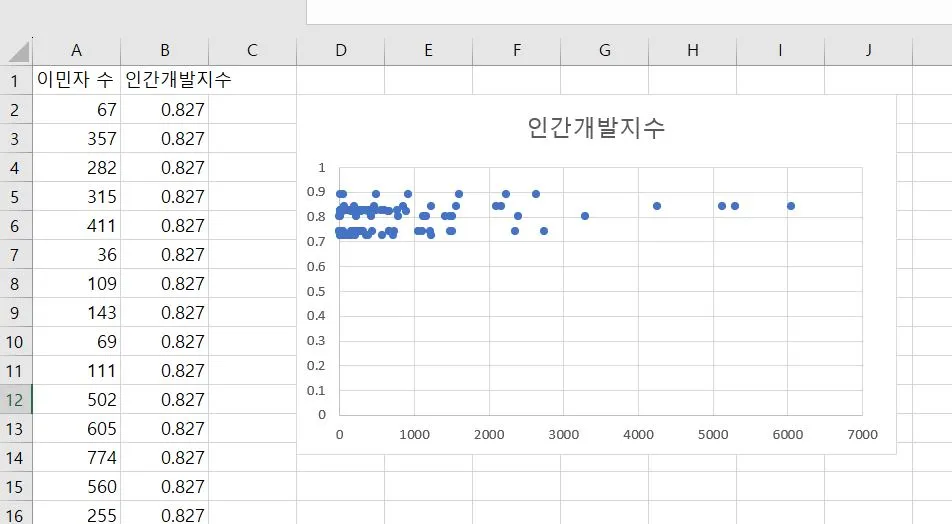This screenshot has height=524, width=952.
Task: Select column G header
Action: click(605, 50)
